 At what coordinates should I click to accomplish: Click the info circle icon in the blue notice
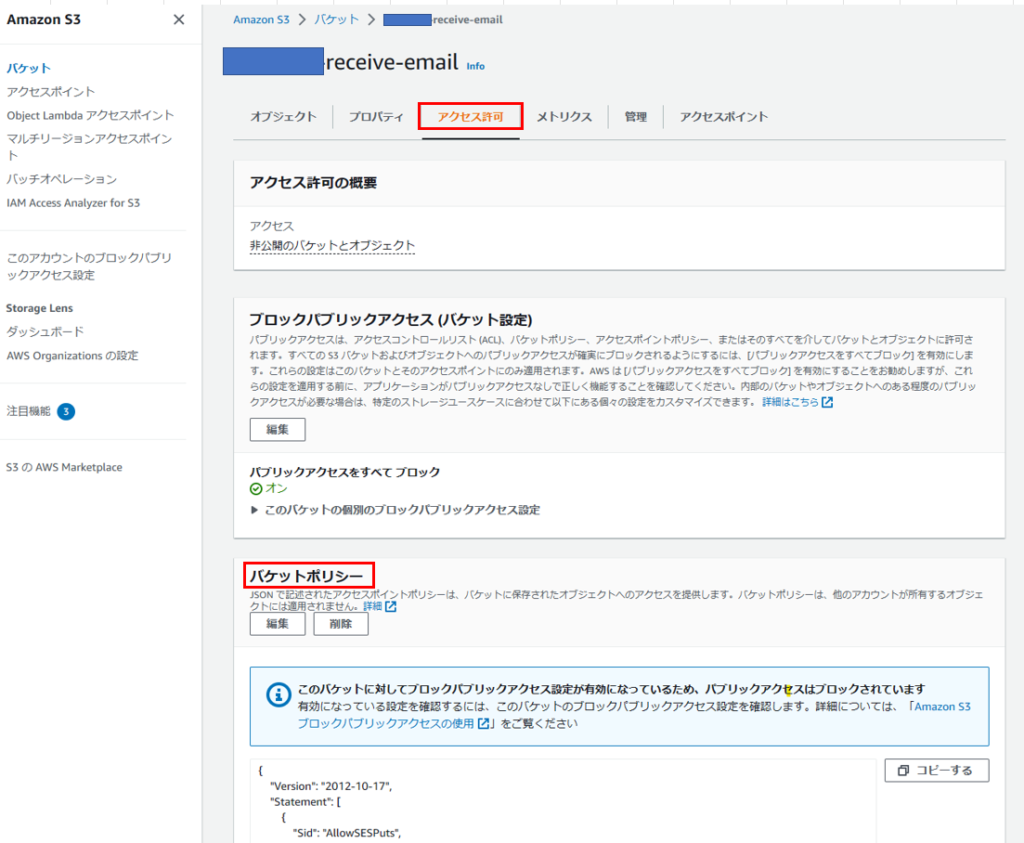[x=279, y=695]
